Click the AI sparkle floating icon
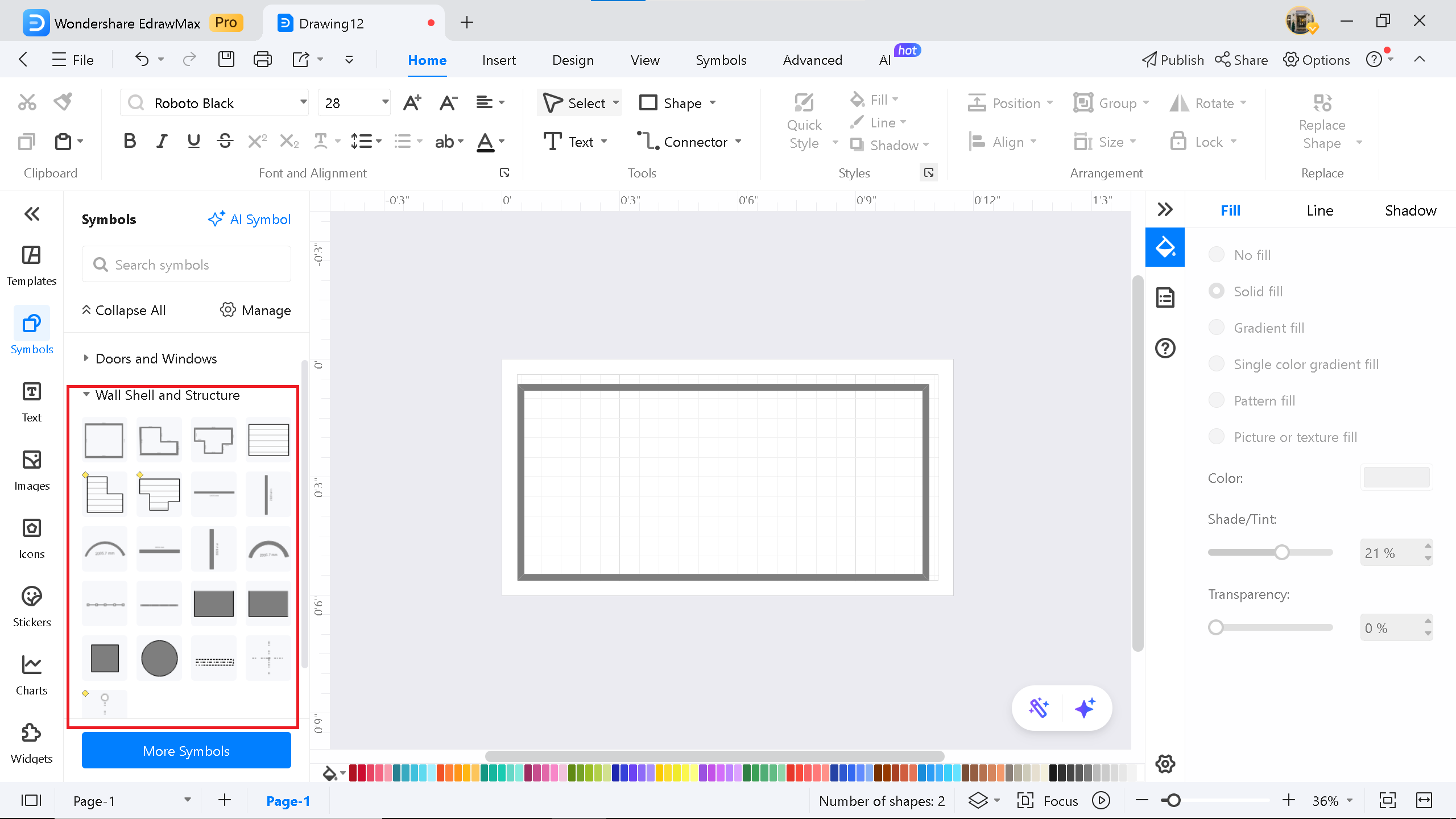 1085,708
